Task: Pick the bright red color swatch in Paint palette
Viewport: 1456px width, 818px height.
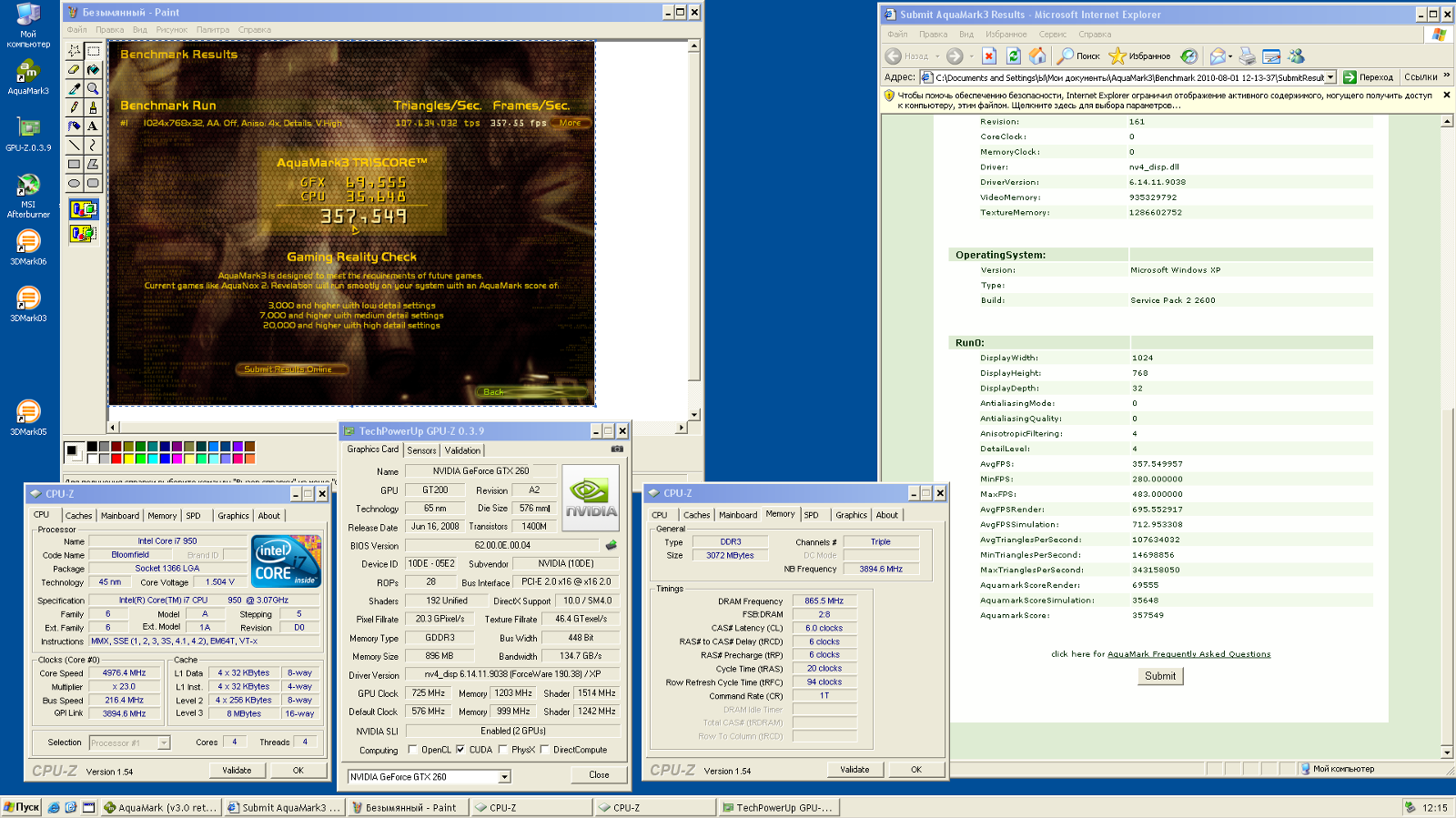Action: pos(116,459)
